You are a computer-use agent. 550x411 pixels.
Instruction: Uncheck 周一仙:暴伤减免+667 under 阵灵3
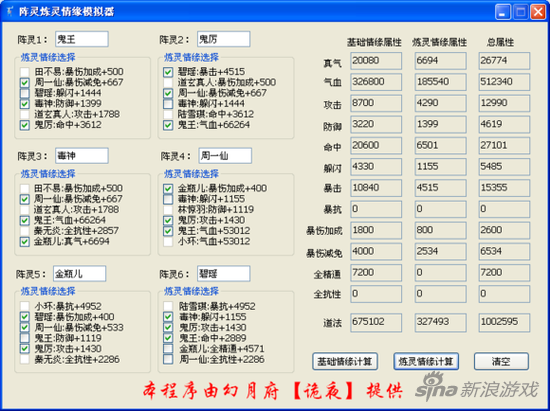25,199
